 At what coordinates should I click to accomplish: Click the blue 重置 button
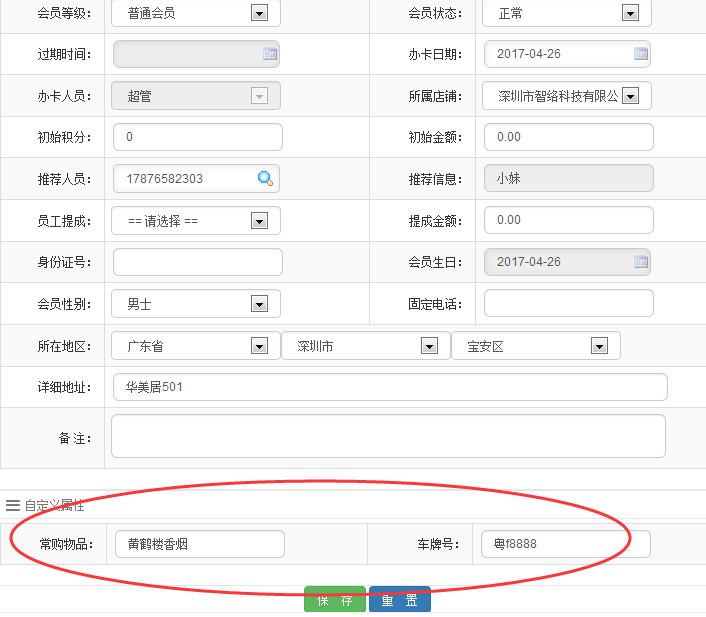tap(400, 599)
